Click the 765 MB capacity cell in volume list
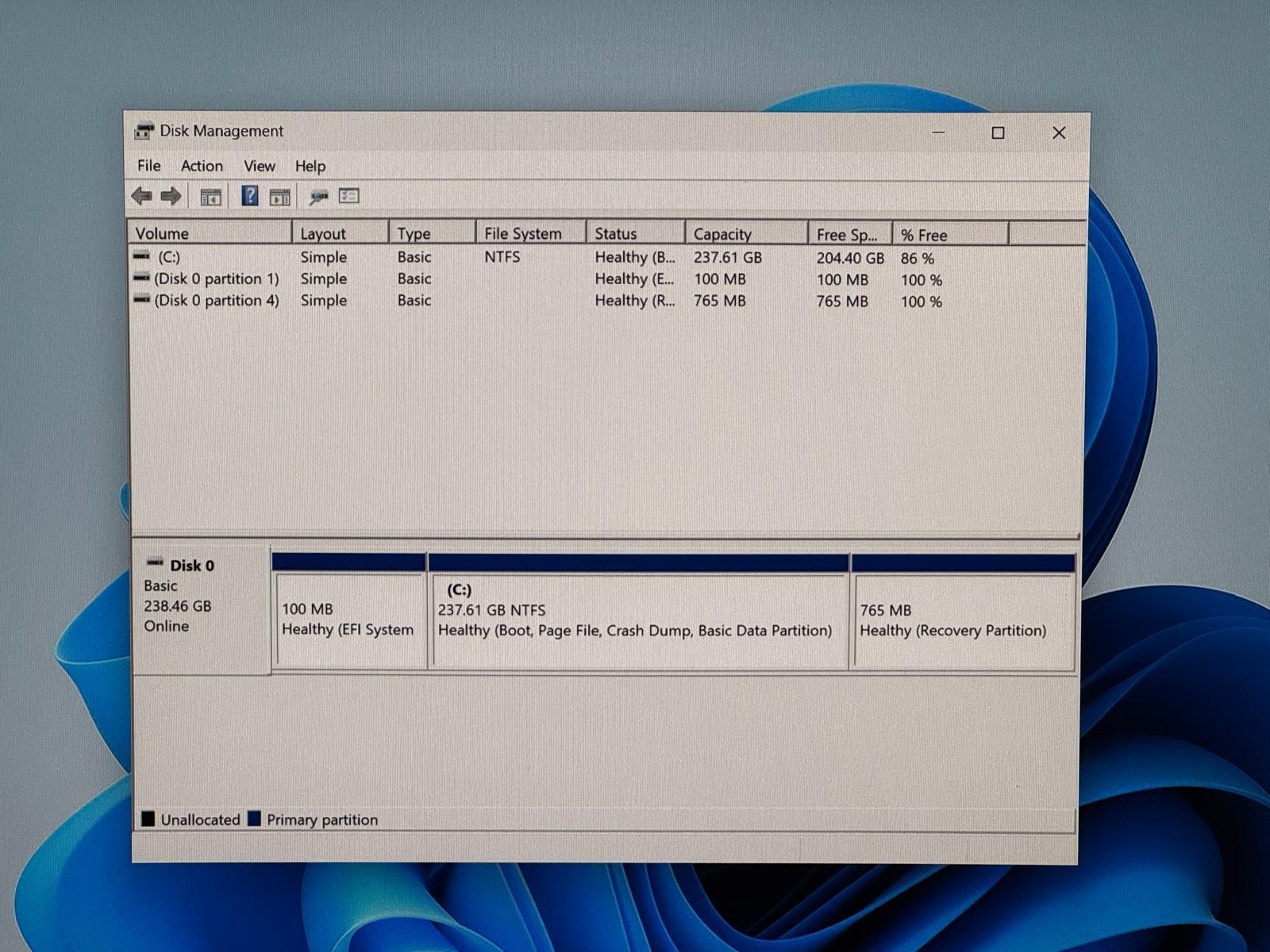Image resolution: width=1270 pixels, height=952 pixels. (x=720, y=301)
